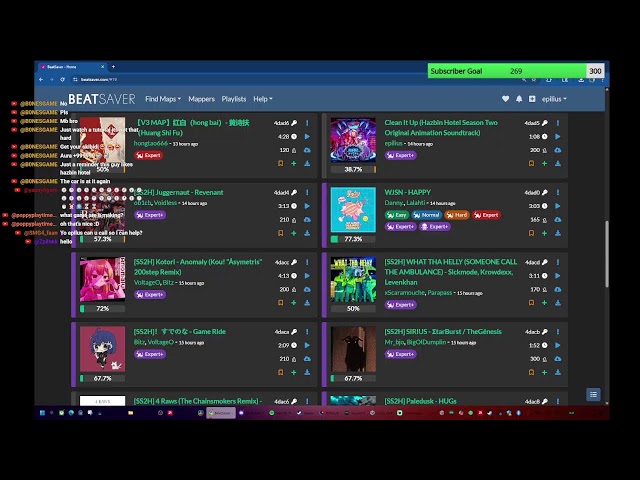Image resolution: width=640 pixels, height=480 pixels.
Task: Add Juggernaut - Revenant to playlist plus icon
Action: tap(294, 233)
